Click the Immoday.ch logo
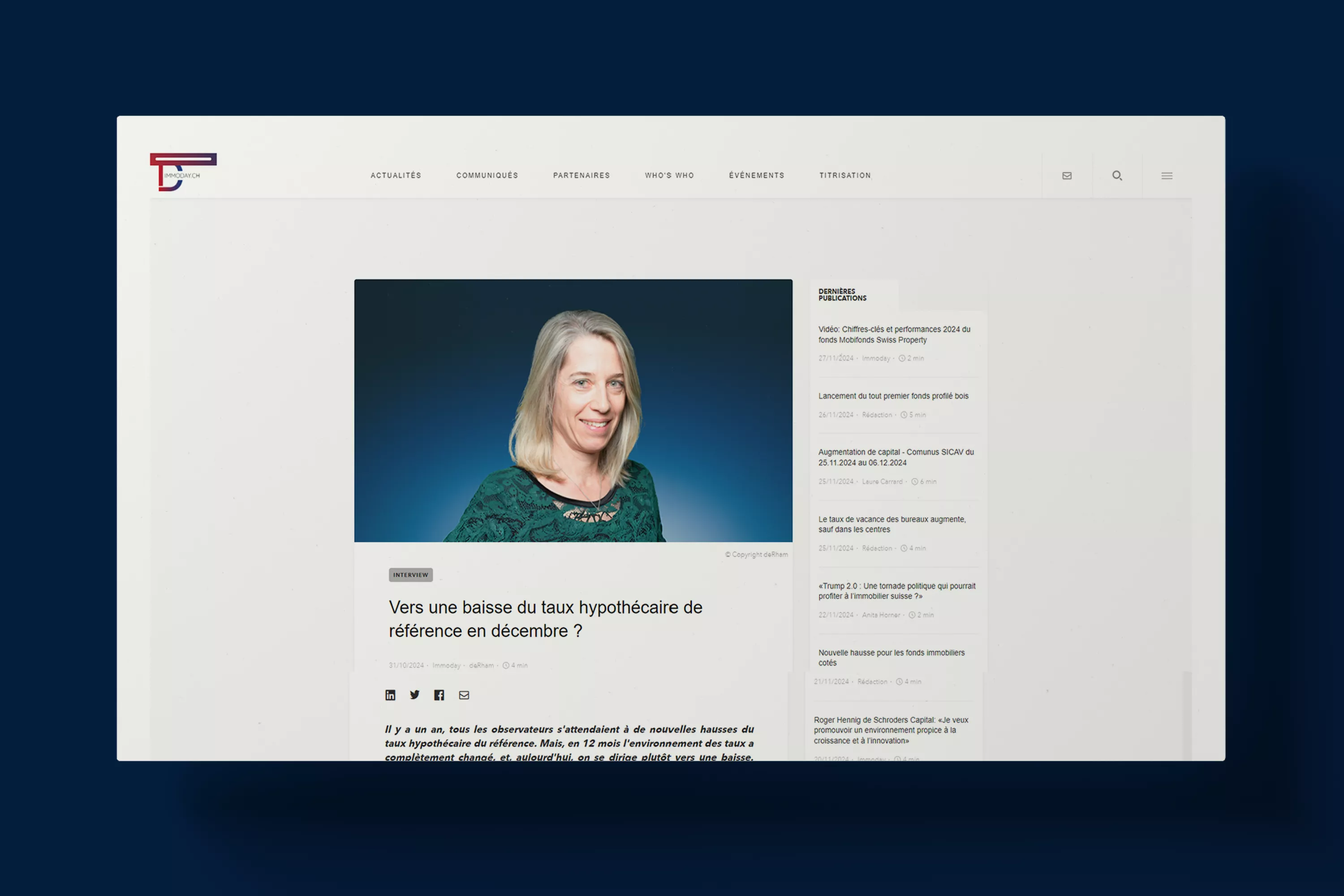This screenshot has height=896, width=1344. (183, 172)
